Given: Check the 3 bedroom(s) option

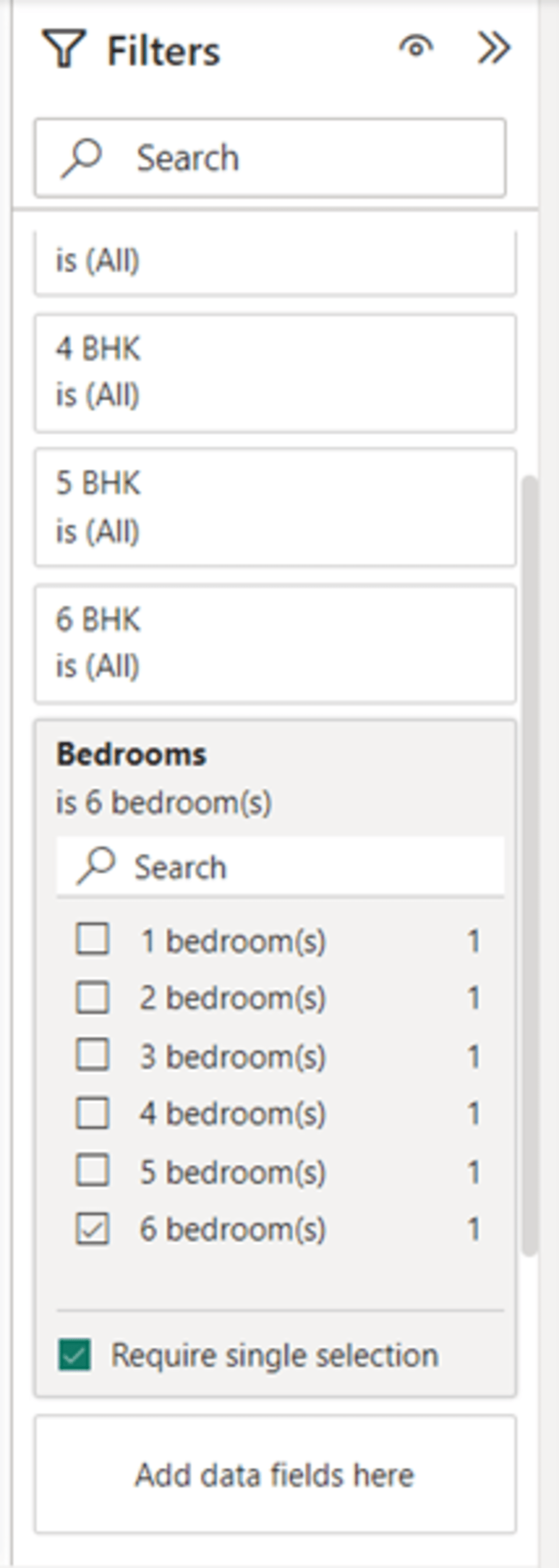Looking at the screenshot, I should click(x=92, y=1054).
